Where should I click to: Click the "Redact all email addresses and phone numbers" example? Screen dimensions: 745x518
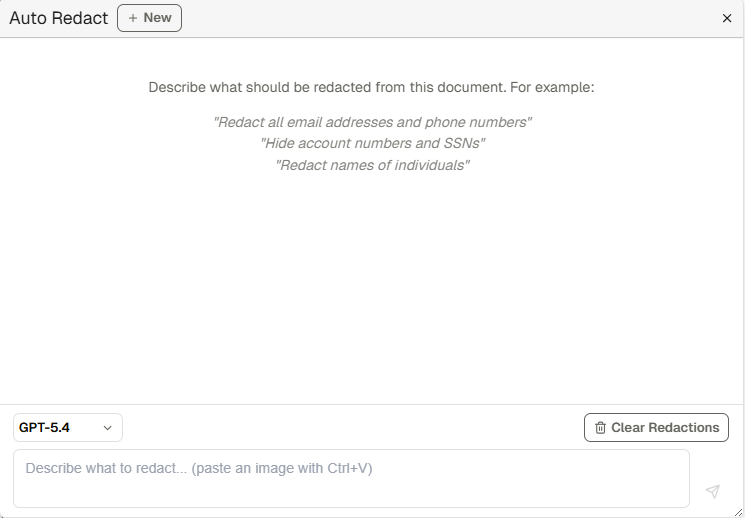(x=372, y=122)
